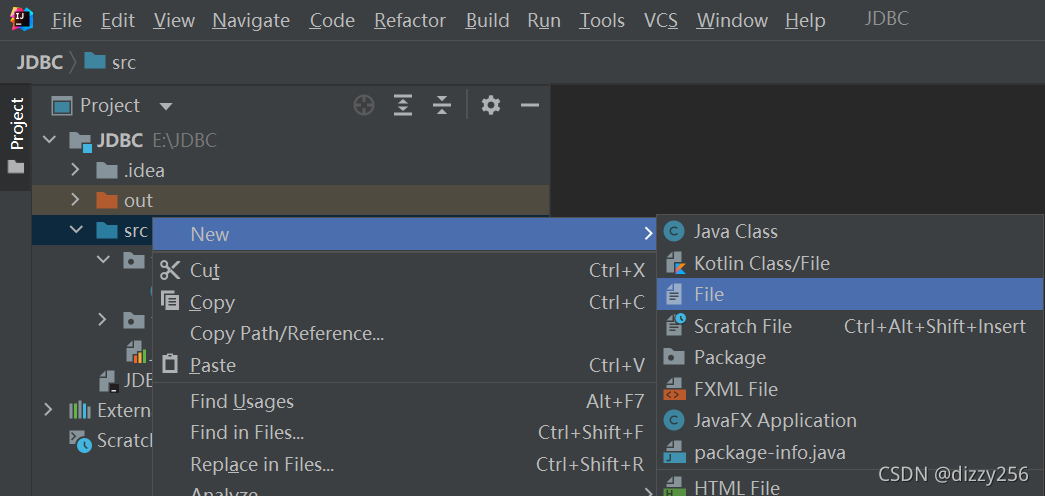Click the JavaFX Application icon
This screenshot has height=496, width=1045.
point(674,421)
